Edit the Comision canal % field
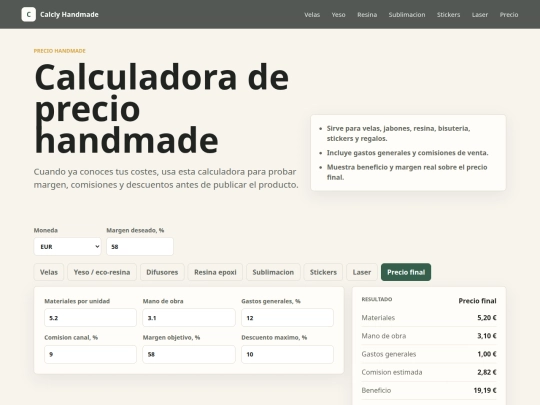Screen dimensions: 540x405 coord(91,354)
